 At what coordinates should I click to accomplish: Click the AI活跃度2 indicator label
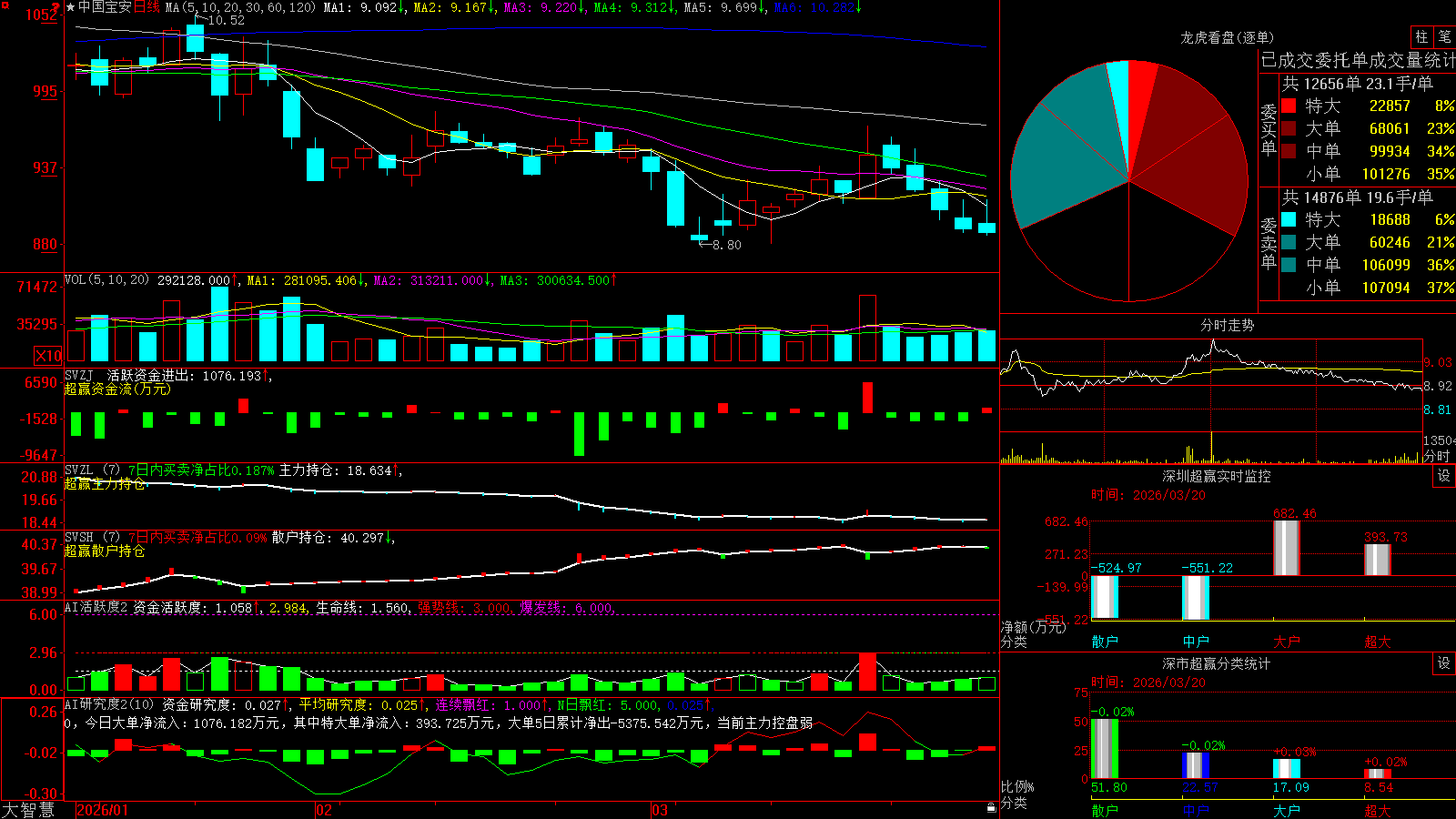point(96,607)
